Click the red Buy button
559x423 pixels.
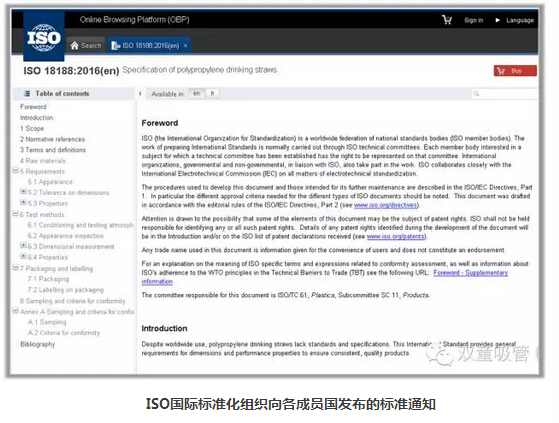pyautogui.click(x=515, y=71)
